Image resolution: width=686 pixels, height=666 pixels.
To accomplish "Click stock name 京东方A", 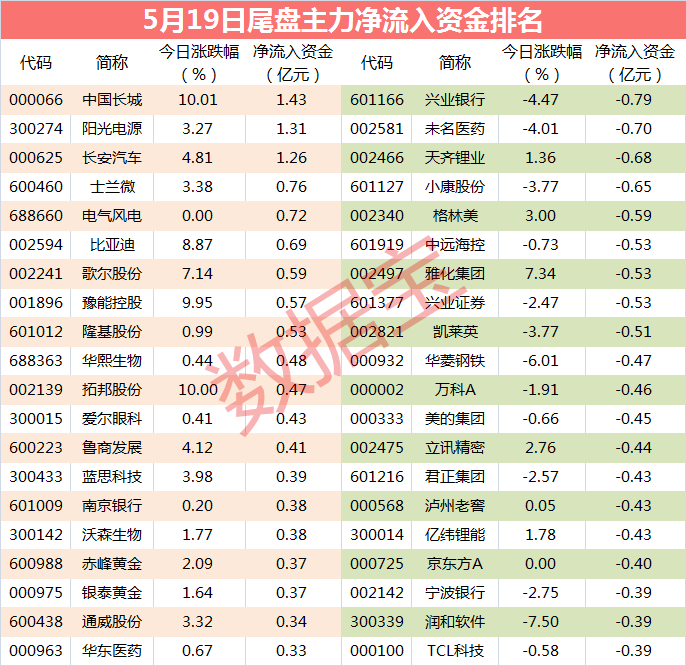I will 455,564.
